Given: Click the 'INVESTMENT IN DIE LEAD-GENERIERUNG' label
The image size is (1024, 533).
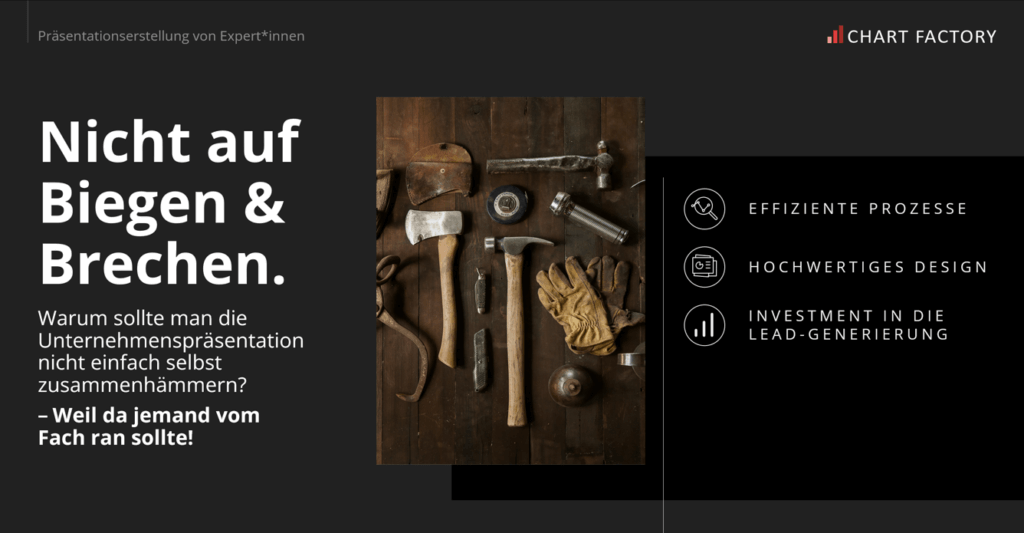Looking at the screenshot, I should tap(847, 325).
